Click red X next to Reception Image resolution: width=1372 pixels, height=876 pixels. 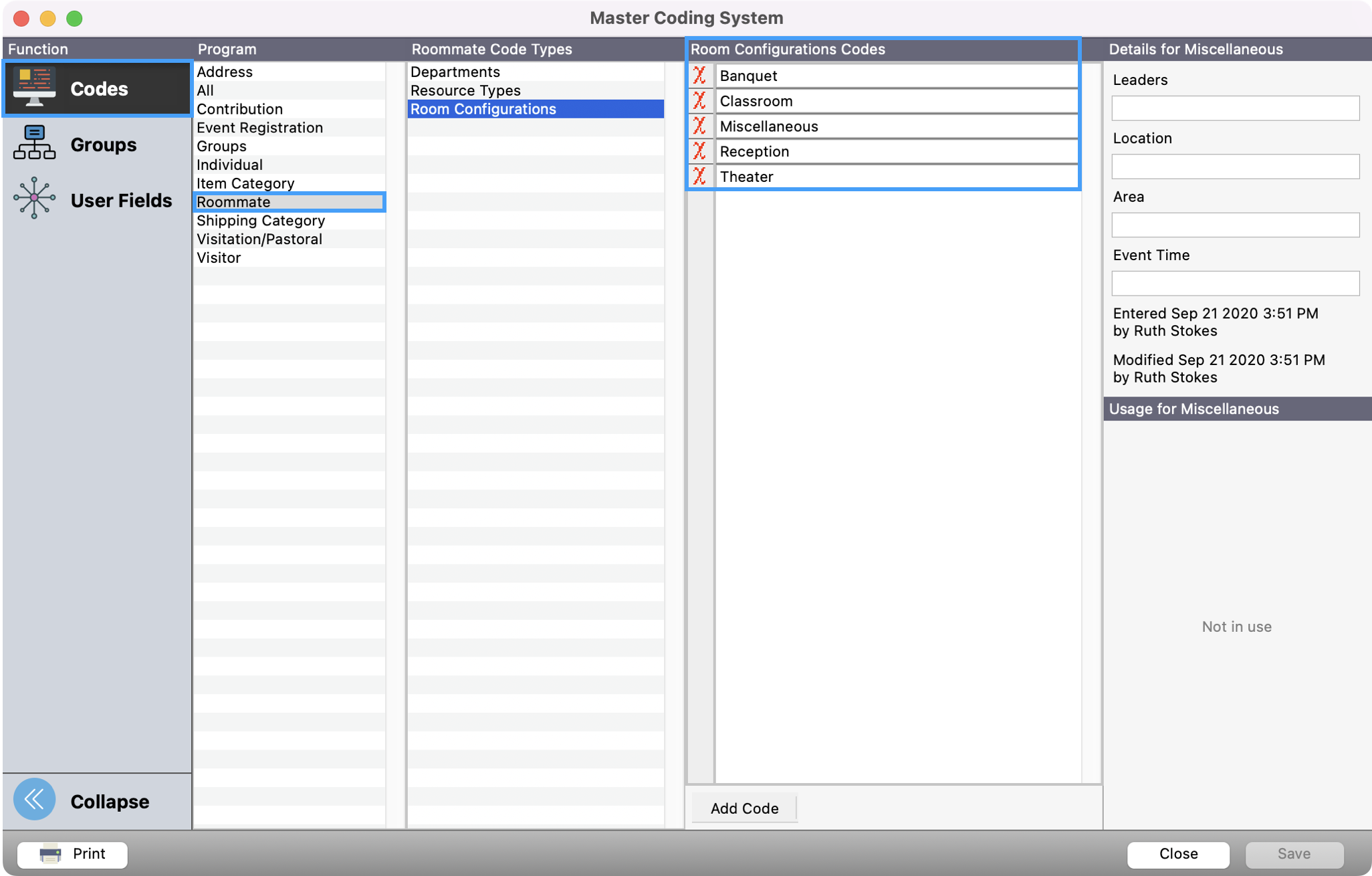[700, 151]
